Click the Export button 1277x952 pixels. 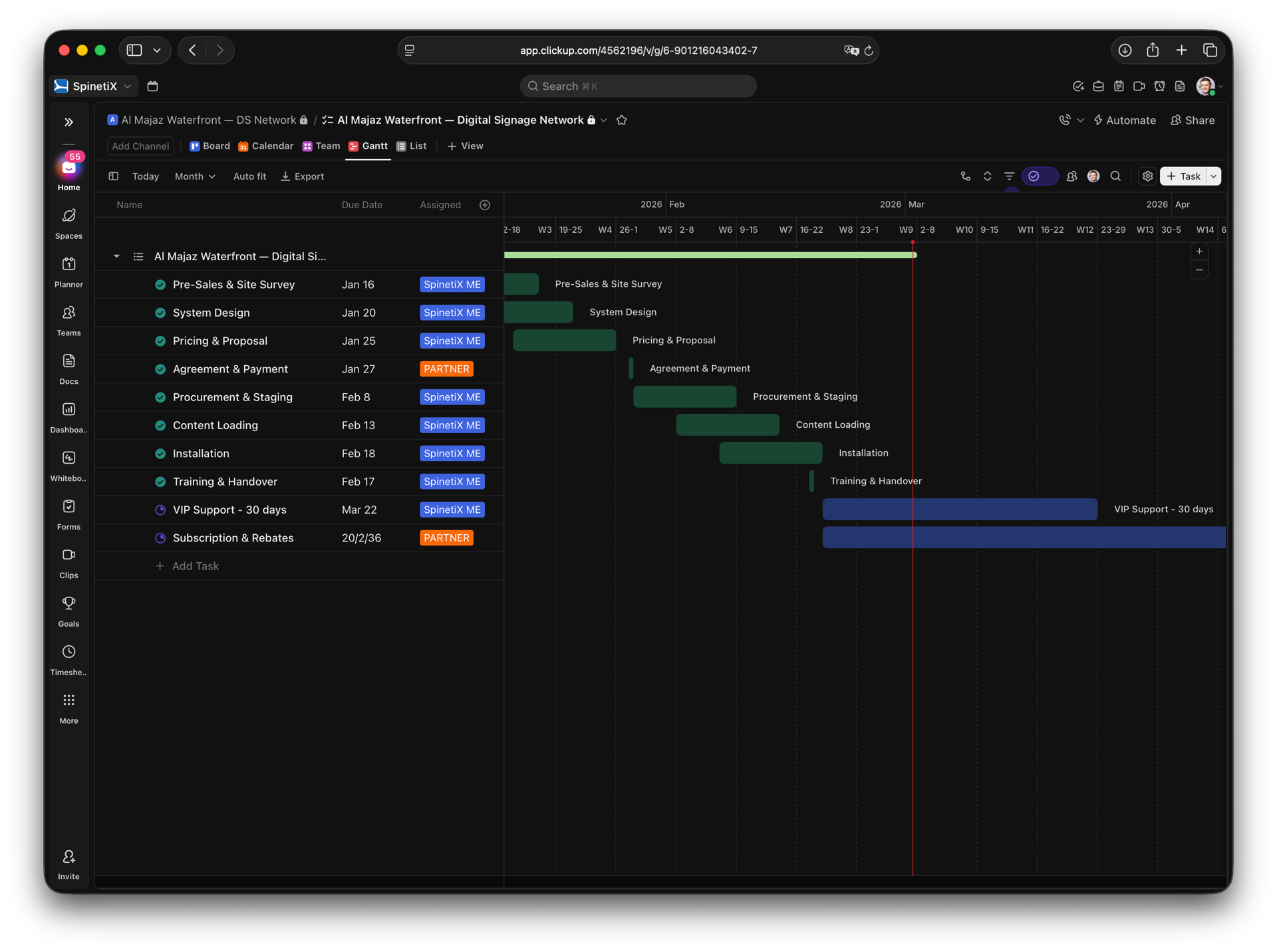point(303,176)
